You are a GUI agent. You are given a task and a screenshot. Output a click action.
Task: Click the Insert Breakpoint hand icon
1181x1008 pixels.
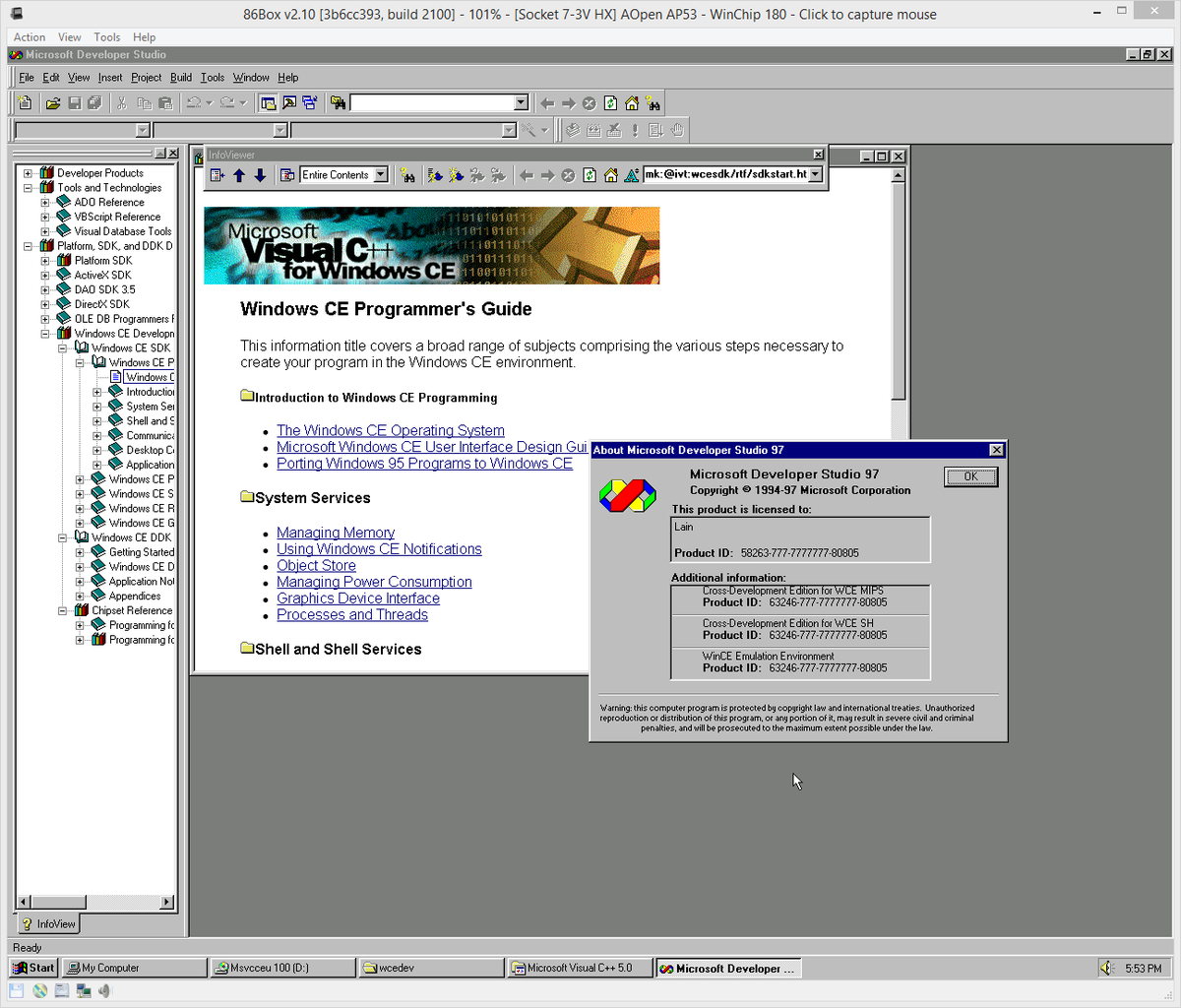[677, 130]
